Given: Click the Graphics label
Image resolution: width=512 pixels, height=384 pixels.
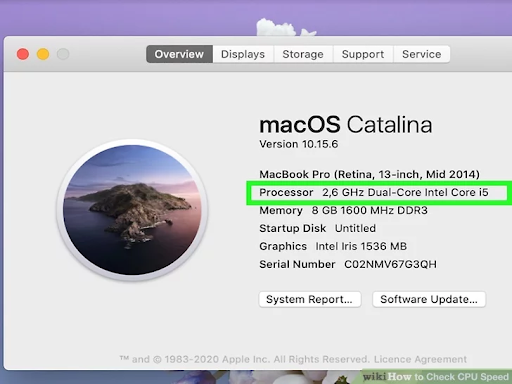Looking at the screenshot, I should tap(283, 247).
